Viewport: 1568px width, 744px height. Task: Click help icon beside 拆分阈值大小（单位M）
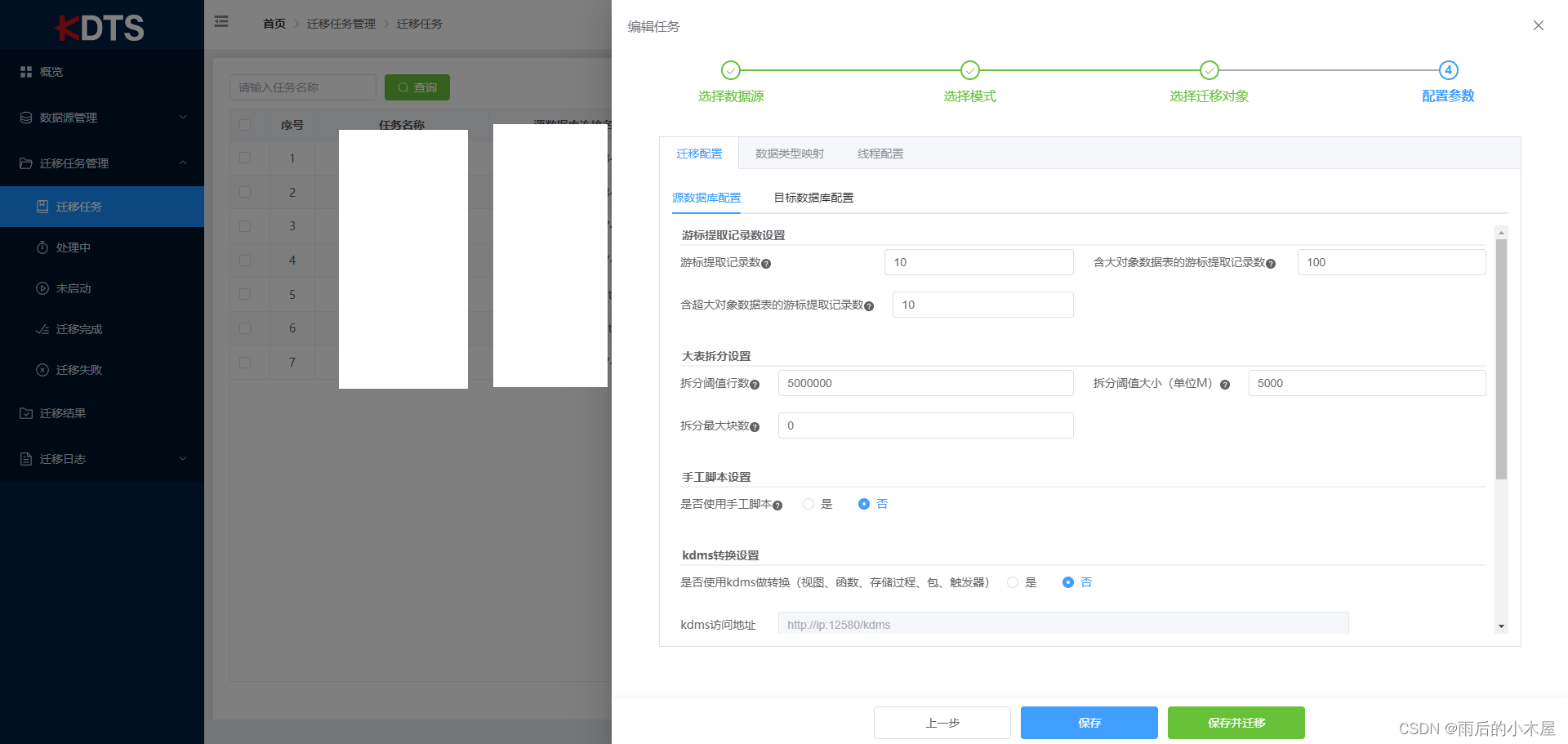coord(1225,385)
